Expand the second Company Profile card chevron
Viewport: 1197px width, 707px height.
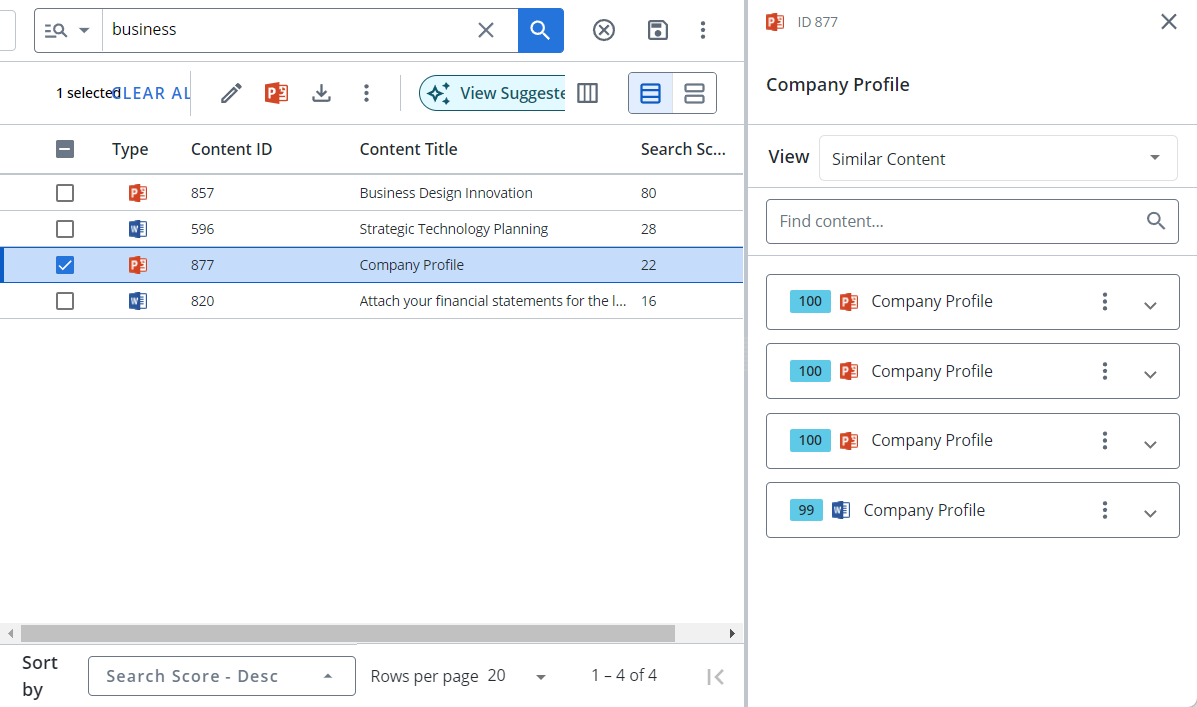1150,375
